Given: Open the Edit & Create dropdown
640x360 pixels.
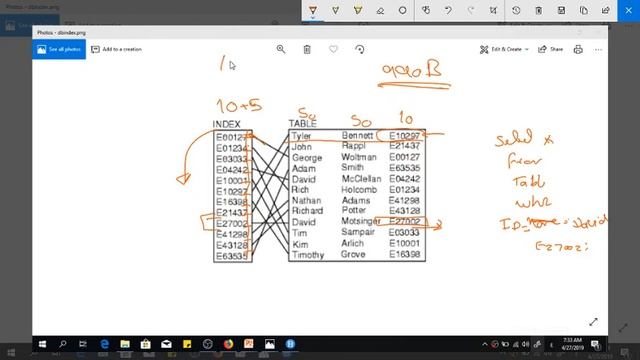Looking at the screenshot, I should pos(504,49).
